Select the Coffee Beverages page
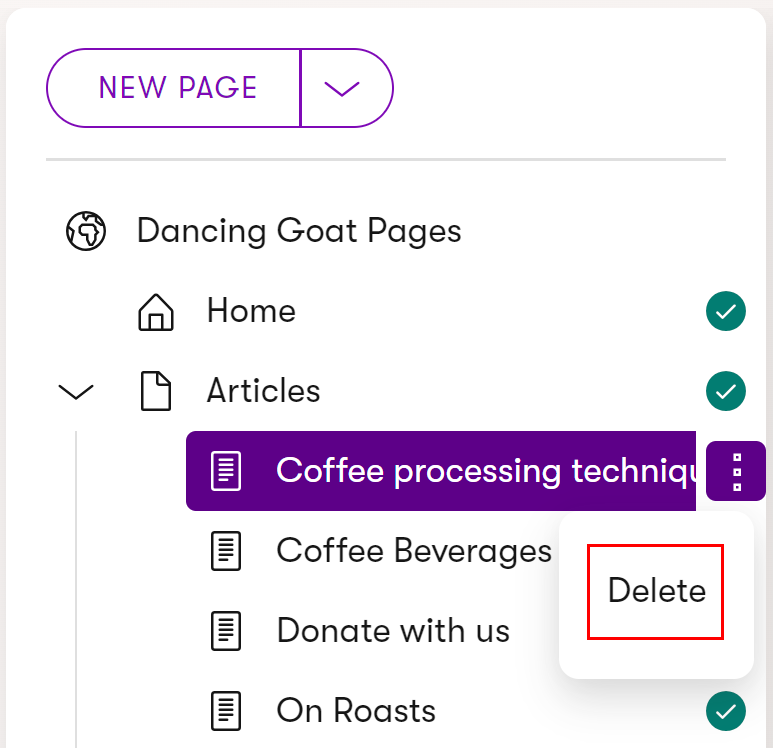Image resolution: width=773 pixels, height=748 pixels. pyautogui.click(x=414, y=550)
